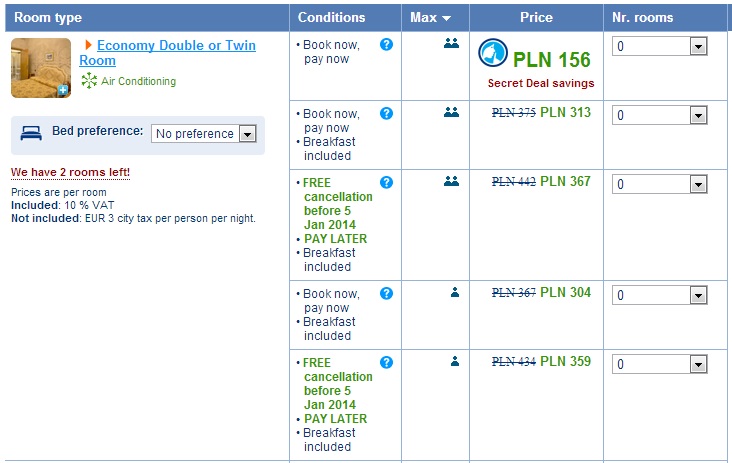
Task: Click the PLN 313 discounted price
Action: point(565,112)
